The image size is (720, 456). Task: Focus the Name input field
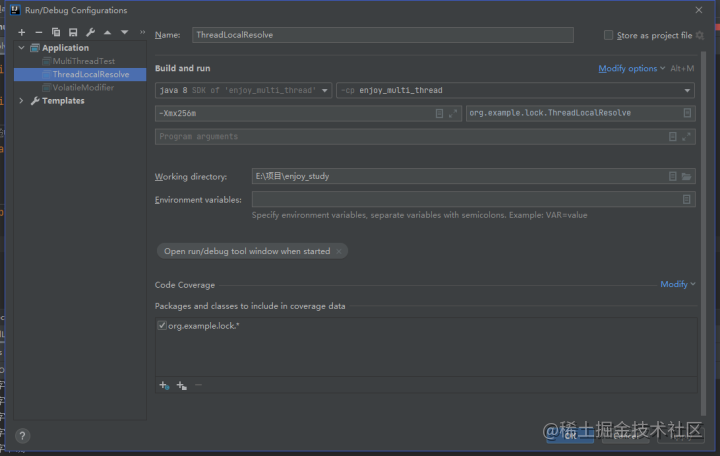coord(382,35)
